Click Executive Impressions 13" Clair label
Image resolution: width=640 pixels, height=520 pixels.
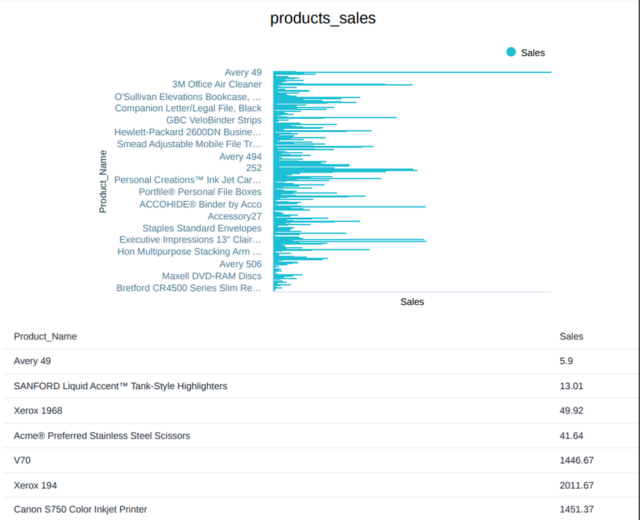190,240
